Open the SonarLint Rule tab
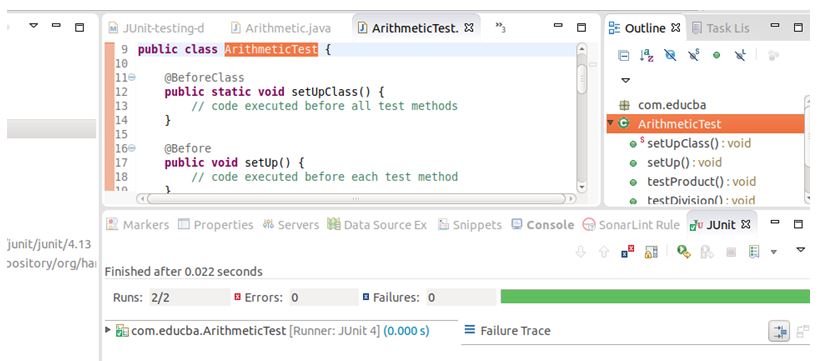Screen dimensions: 830x361 [631, 225]
